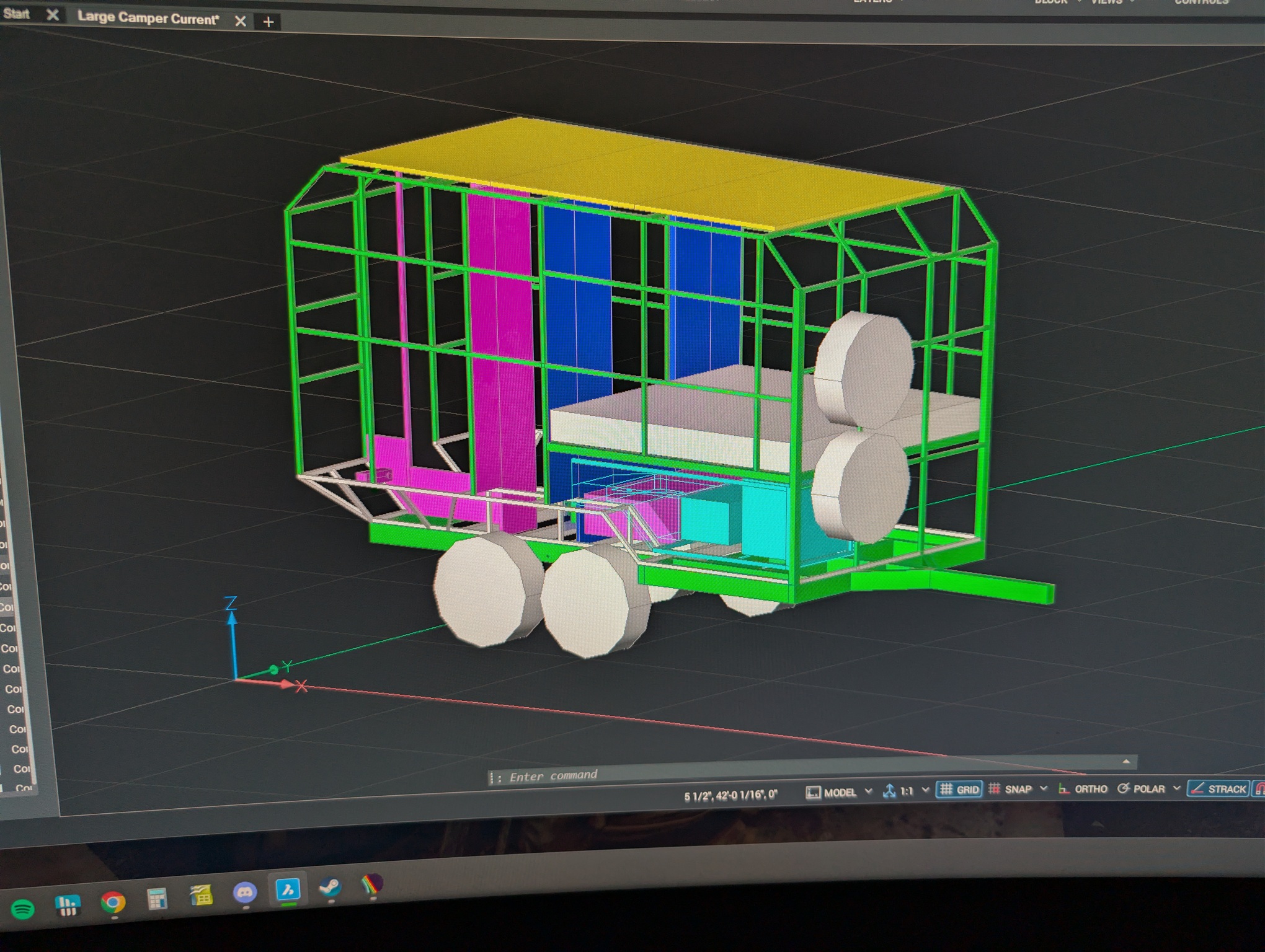The height and width of the screenshot is (952, 1265).
Task: Open Discord from the taskbar
Action: [246, 892]
